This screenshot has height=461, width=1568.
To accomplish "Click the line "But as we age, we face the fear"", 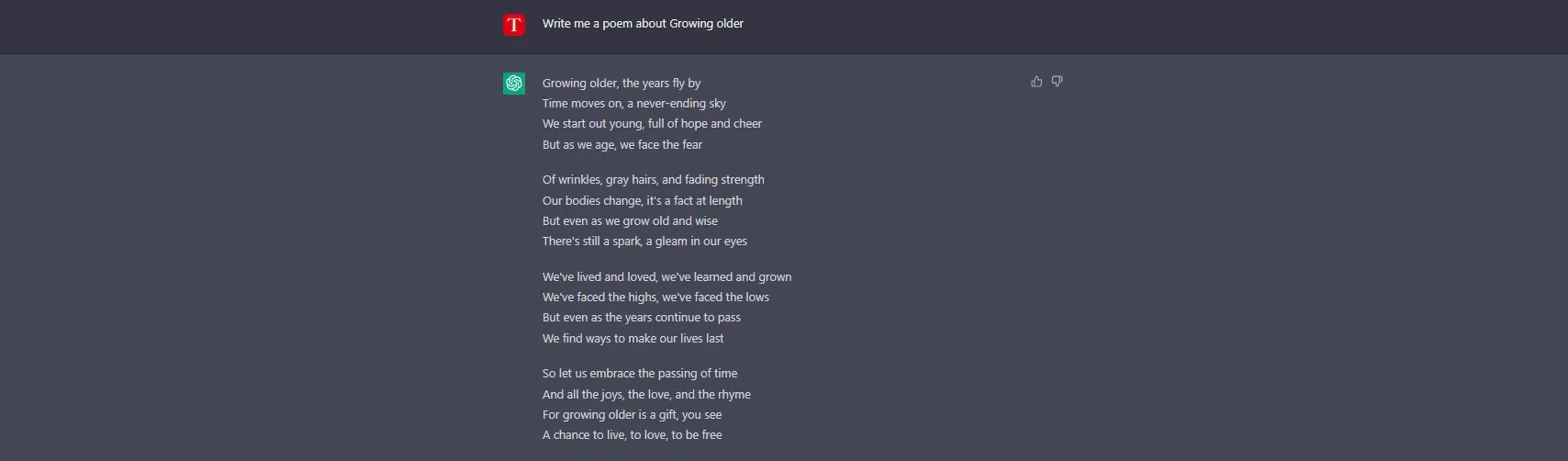I will [x=622, y=145].
